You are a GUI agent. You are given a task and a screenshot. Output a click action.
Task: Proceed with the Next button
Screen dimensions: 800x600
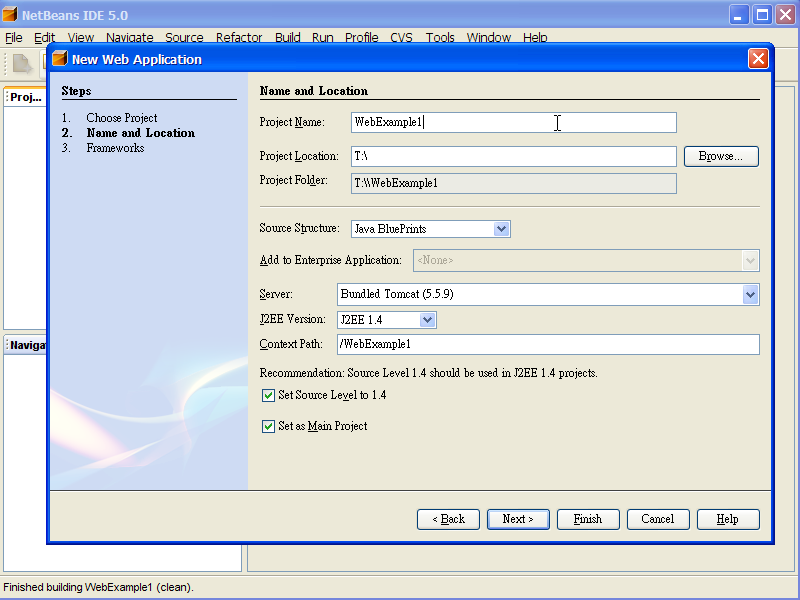point(518,519)
